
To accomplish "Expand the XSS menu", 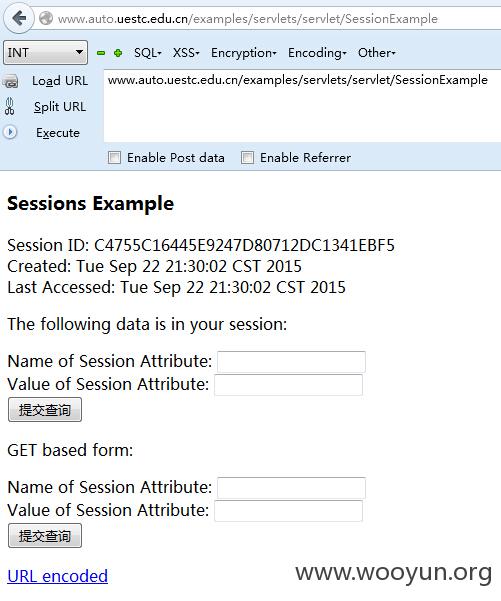I will (186, 53).
